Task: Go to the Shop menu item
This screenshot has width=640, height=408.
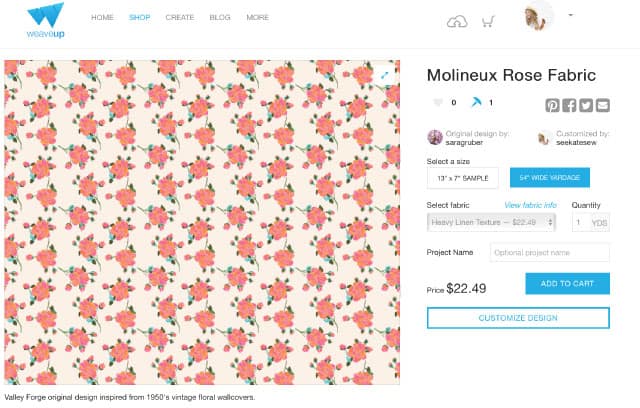Action: pos(140,18)
